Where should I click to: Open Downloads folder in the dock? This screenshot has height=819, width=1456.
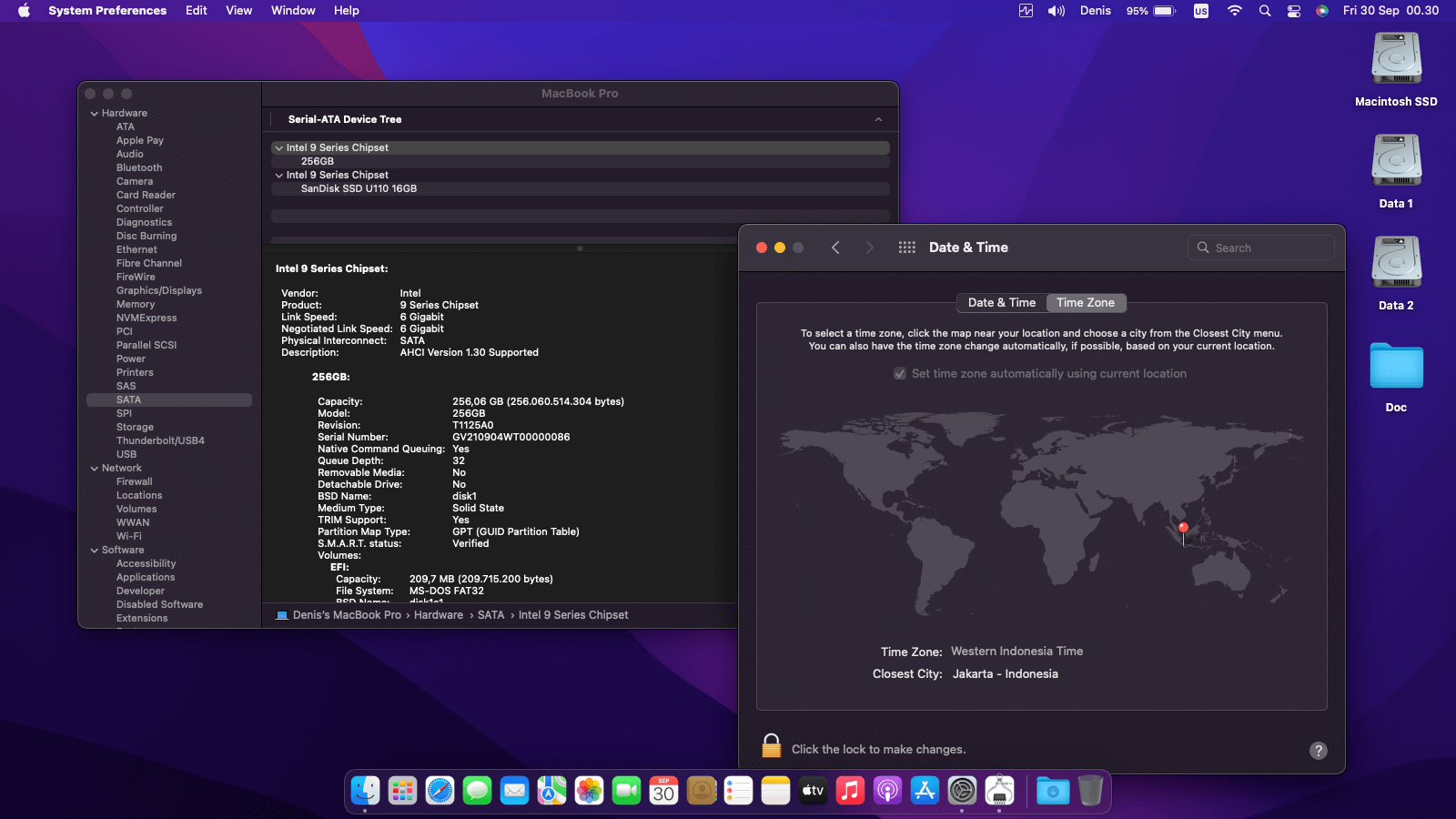[x=1053, y=790]
